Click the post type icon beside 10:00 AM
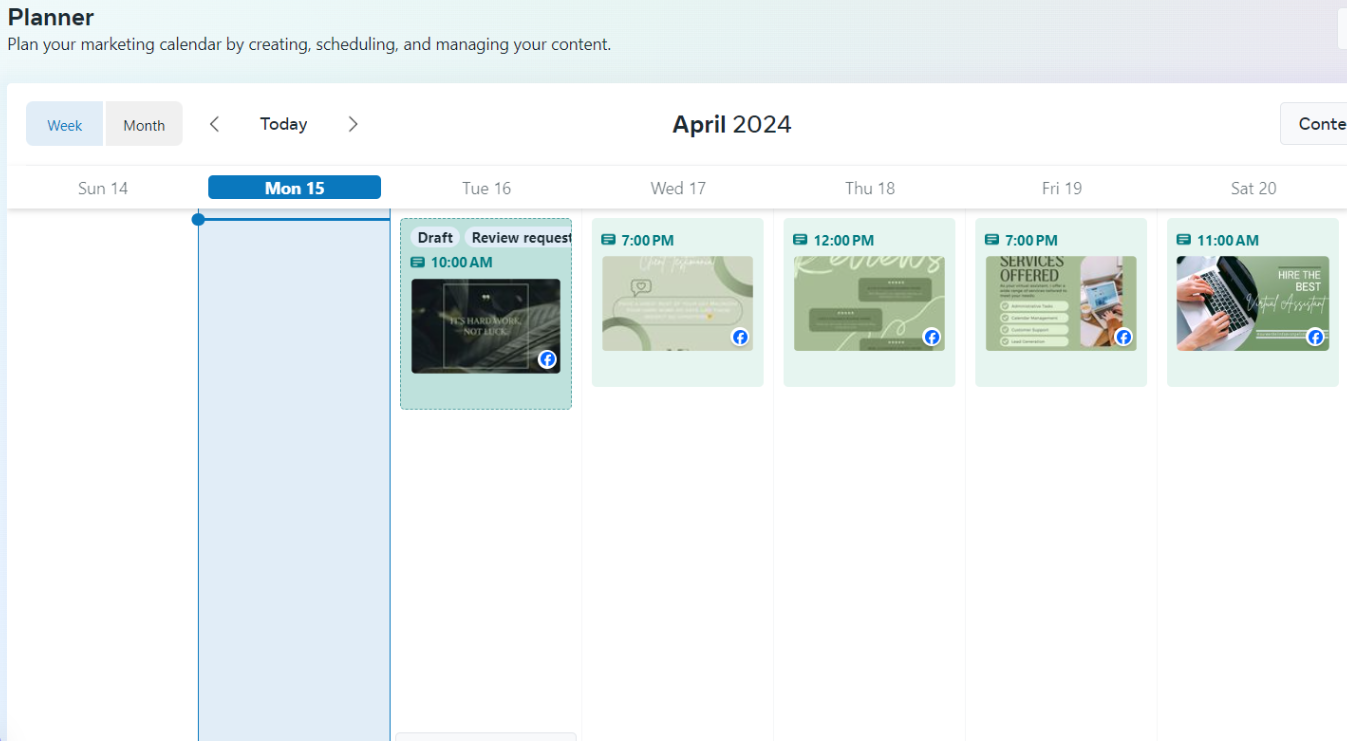Image resolution: width=1347 pixels, height=741 pixels. click(x=418, y=263)
